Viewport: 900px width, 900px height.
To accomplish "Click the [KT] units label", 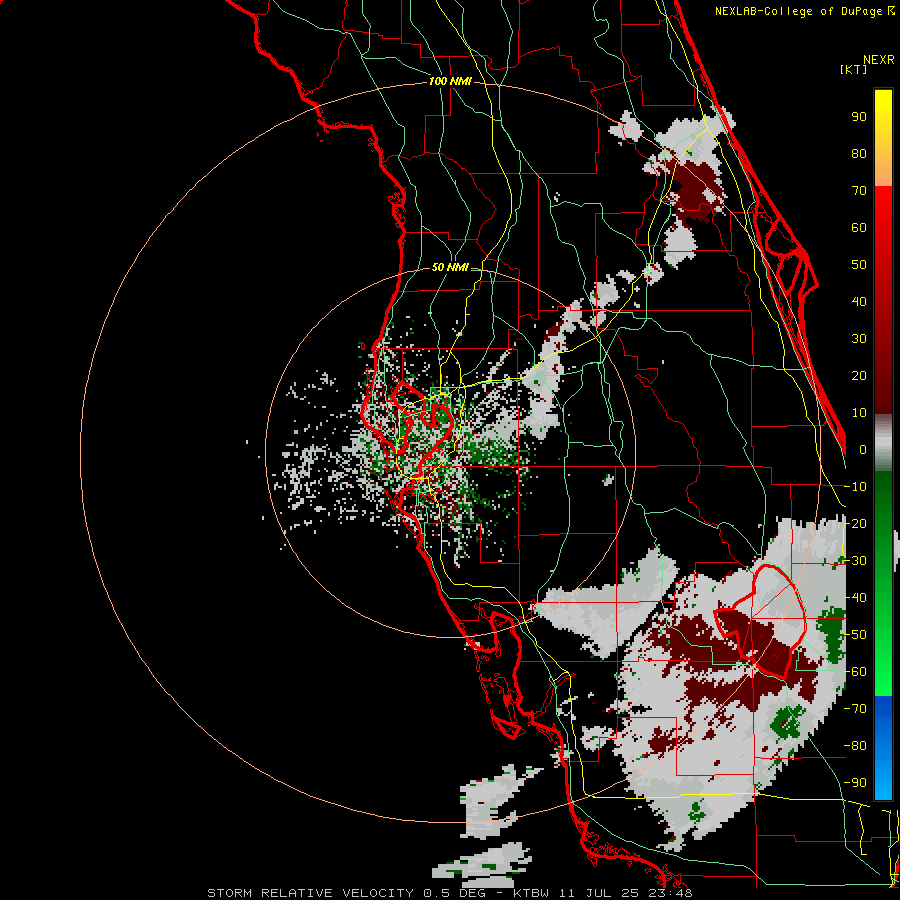I will point(854,69).
